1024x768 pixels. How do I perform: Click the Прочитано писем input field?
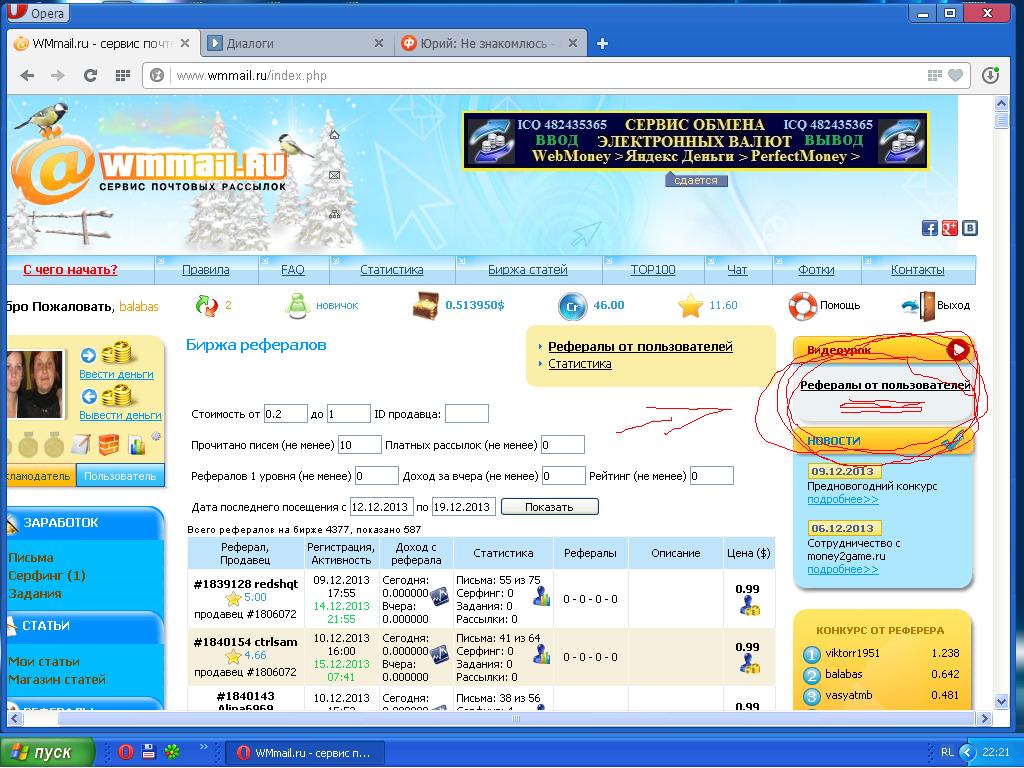359,445
